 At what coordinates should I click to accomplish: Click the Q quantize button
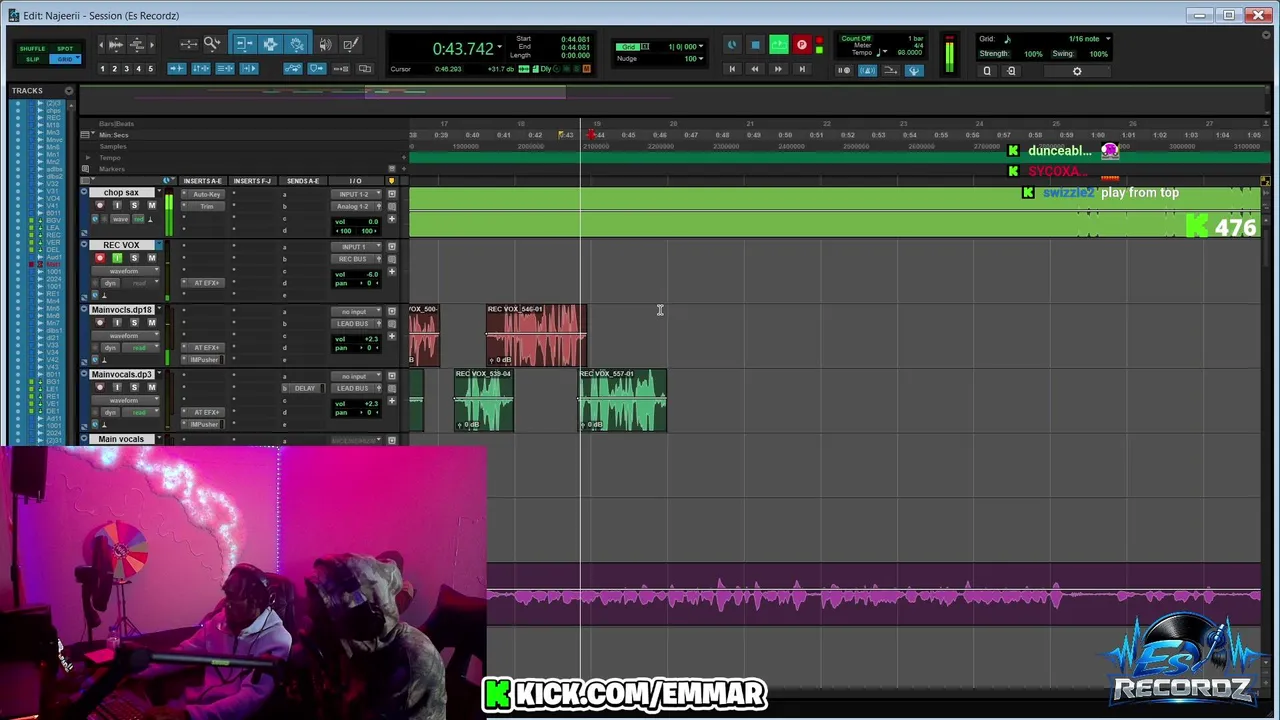[987, 71]
